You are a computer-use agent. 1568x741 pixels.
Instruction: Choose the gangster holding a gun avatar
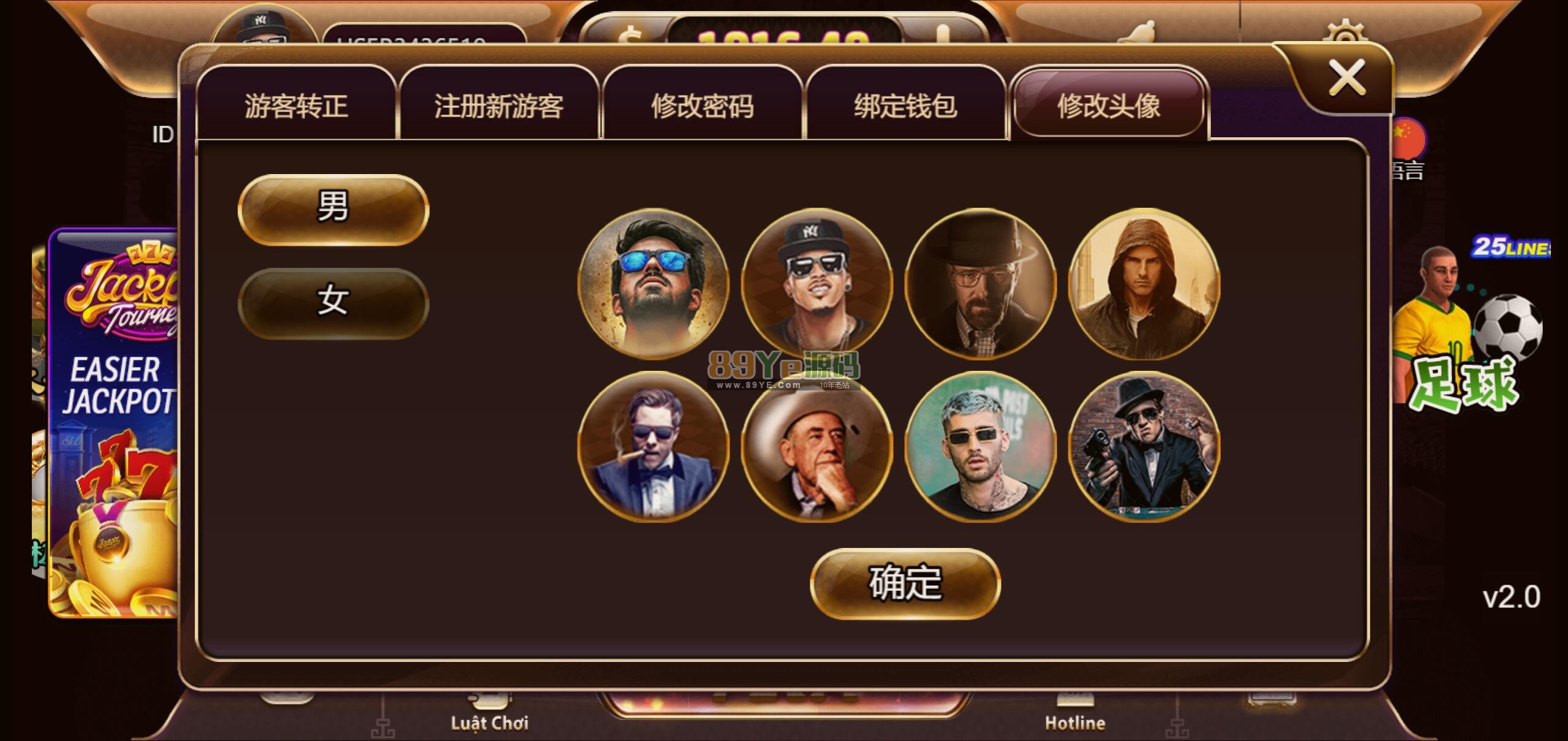1144,447
